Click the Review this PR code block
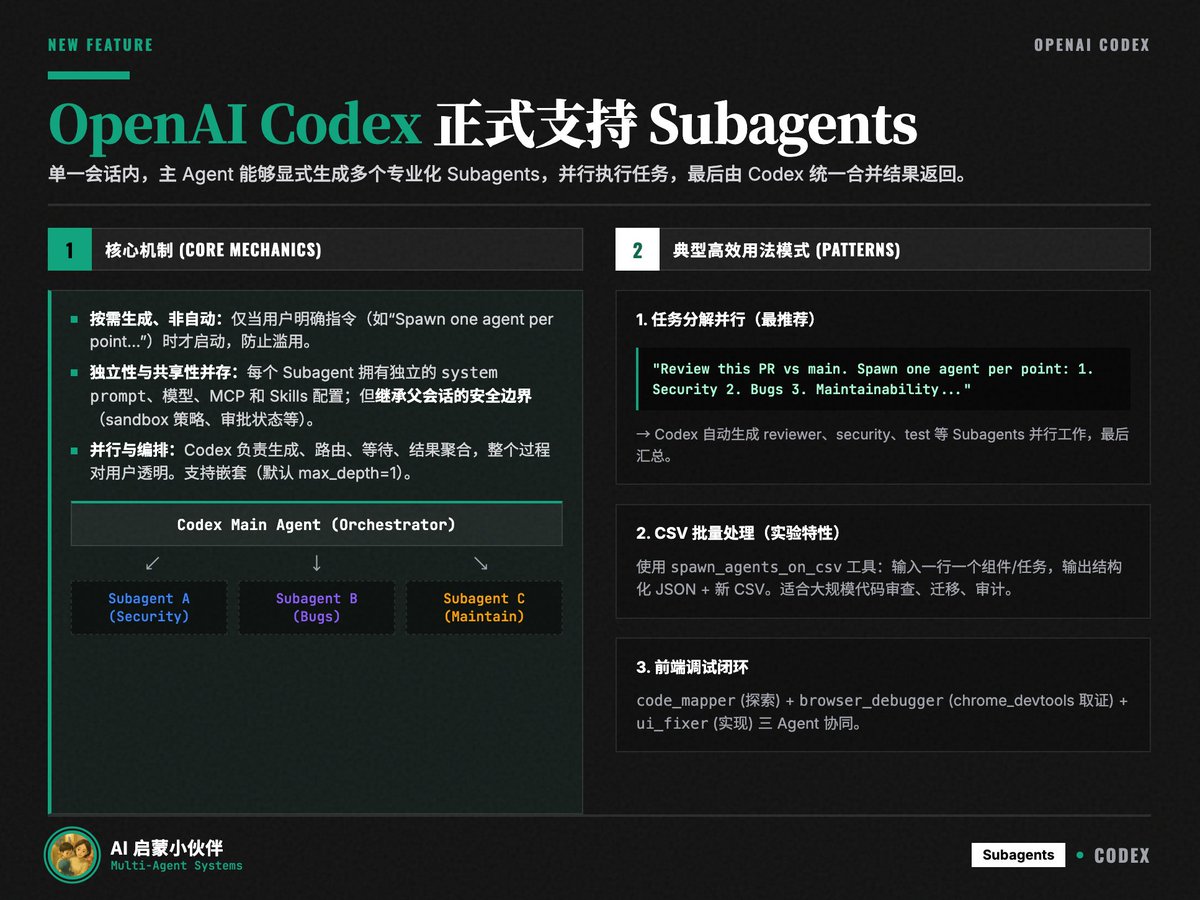This screenshot has width=1200, height=900. (883, 379)
